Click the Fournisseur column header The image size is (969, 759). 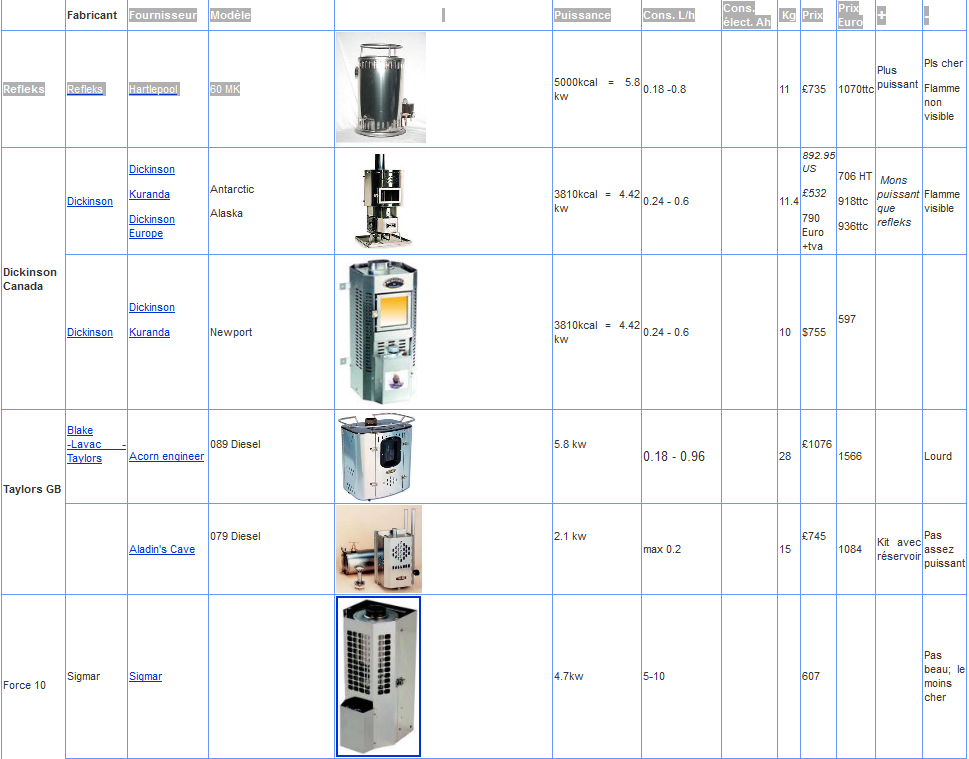[x=163, y=15]
